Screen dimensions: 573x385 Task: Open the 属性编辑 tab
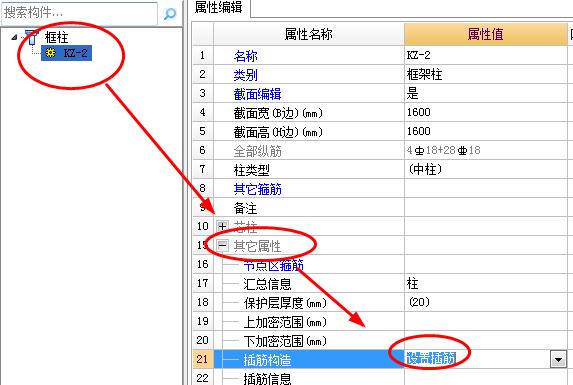[219, 7]
